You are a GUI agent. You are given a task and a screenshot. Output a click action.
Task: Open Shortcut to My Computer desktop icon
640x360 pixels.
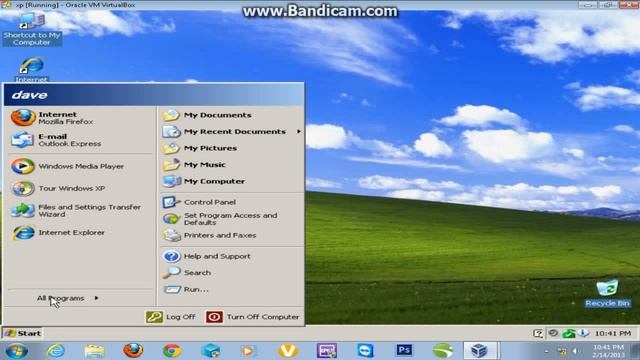click(x=32, y=29)
